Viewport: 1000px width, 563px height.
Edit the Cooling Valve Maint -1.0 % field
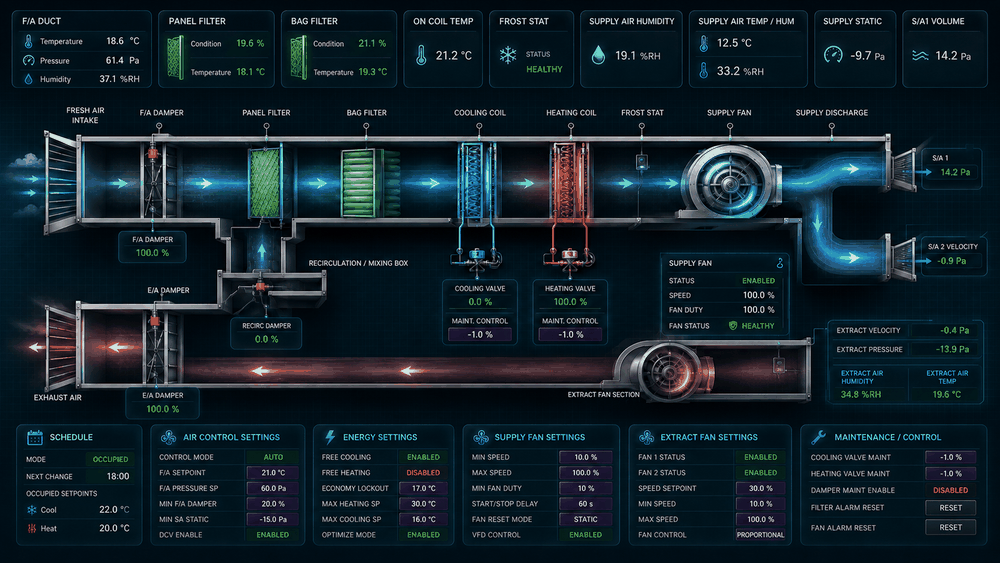pos(950,457)
